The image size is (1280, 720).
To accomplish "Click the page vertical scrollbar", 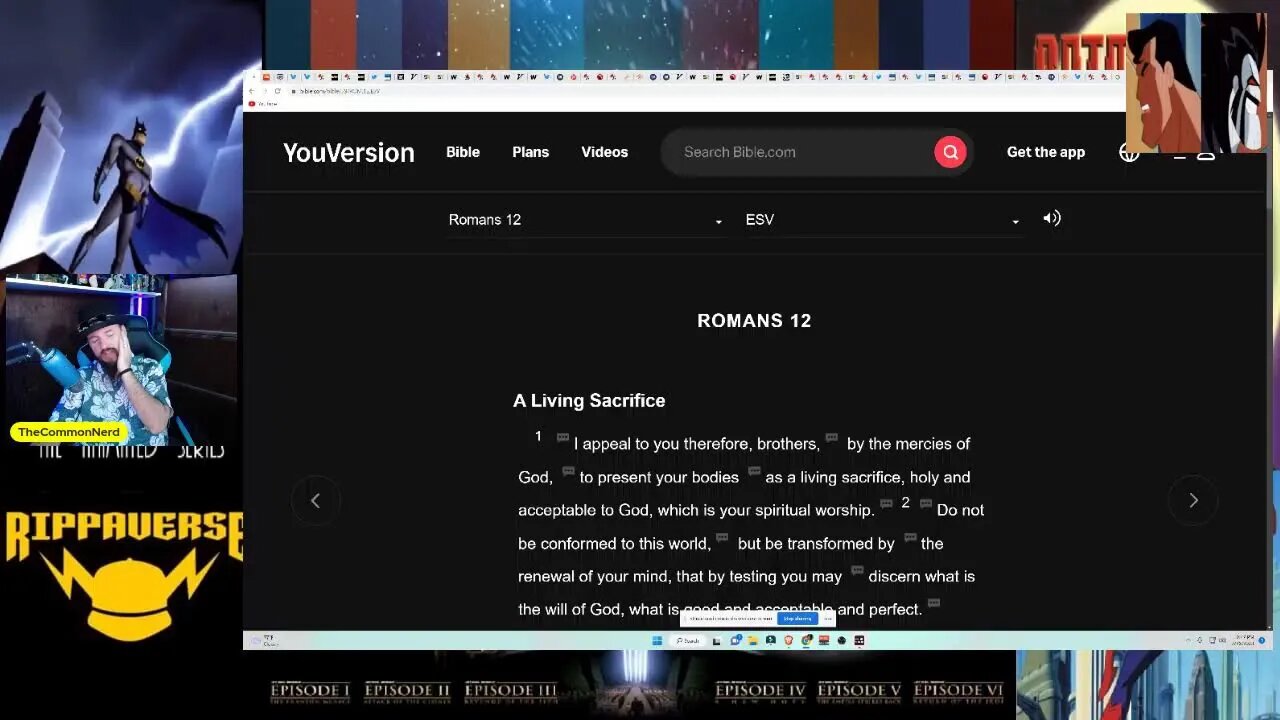I will [x=1269, y=370].
